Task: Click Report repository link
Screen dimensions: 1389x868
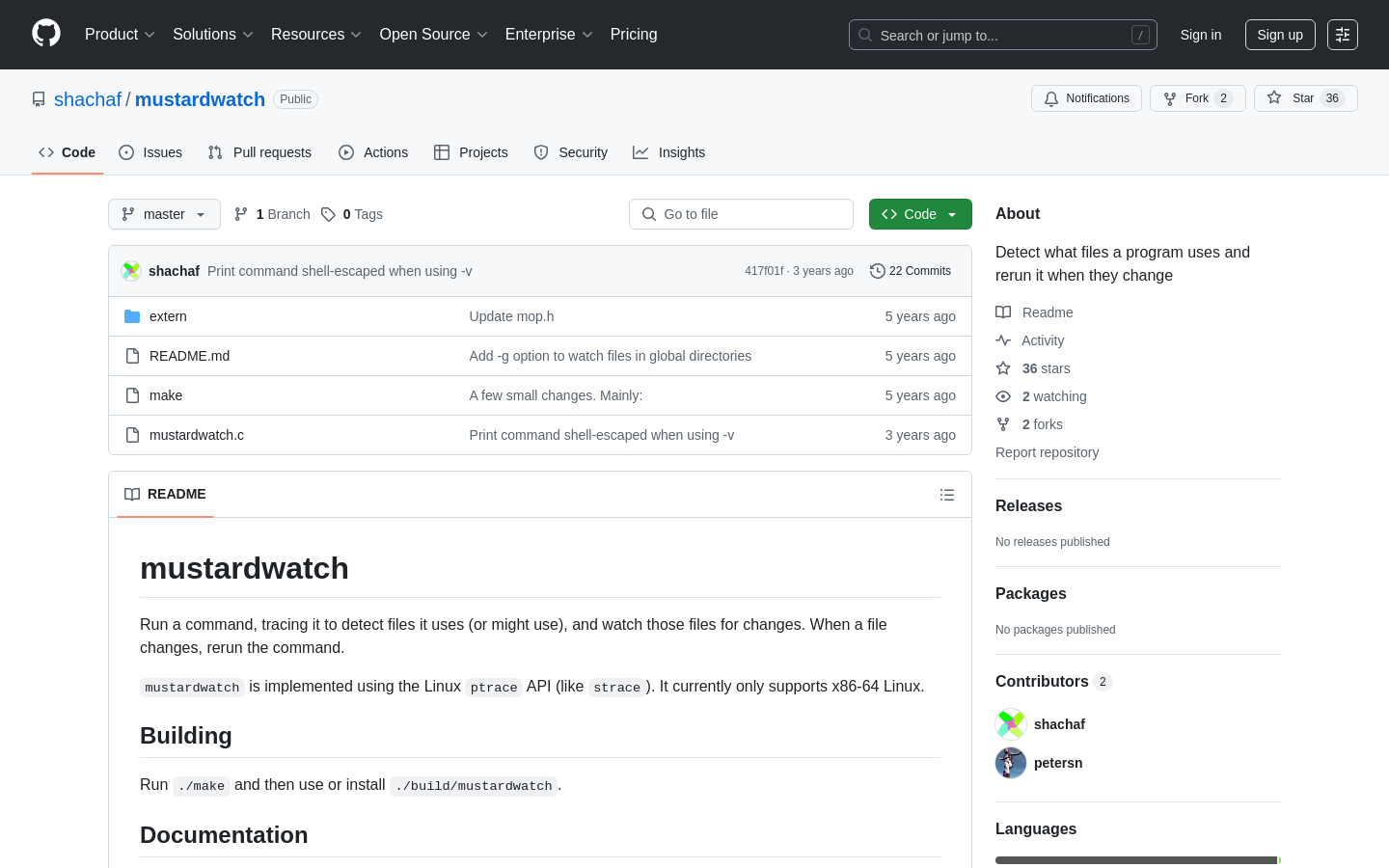Action: [x=1047, y=452]
